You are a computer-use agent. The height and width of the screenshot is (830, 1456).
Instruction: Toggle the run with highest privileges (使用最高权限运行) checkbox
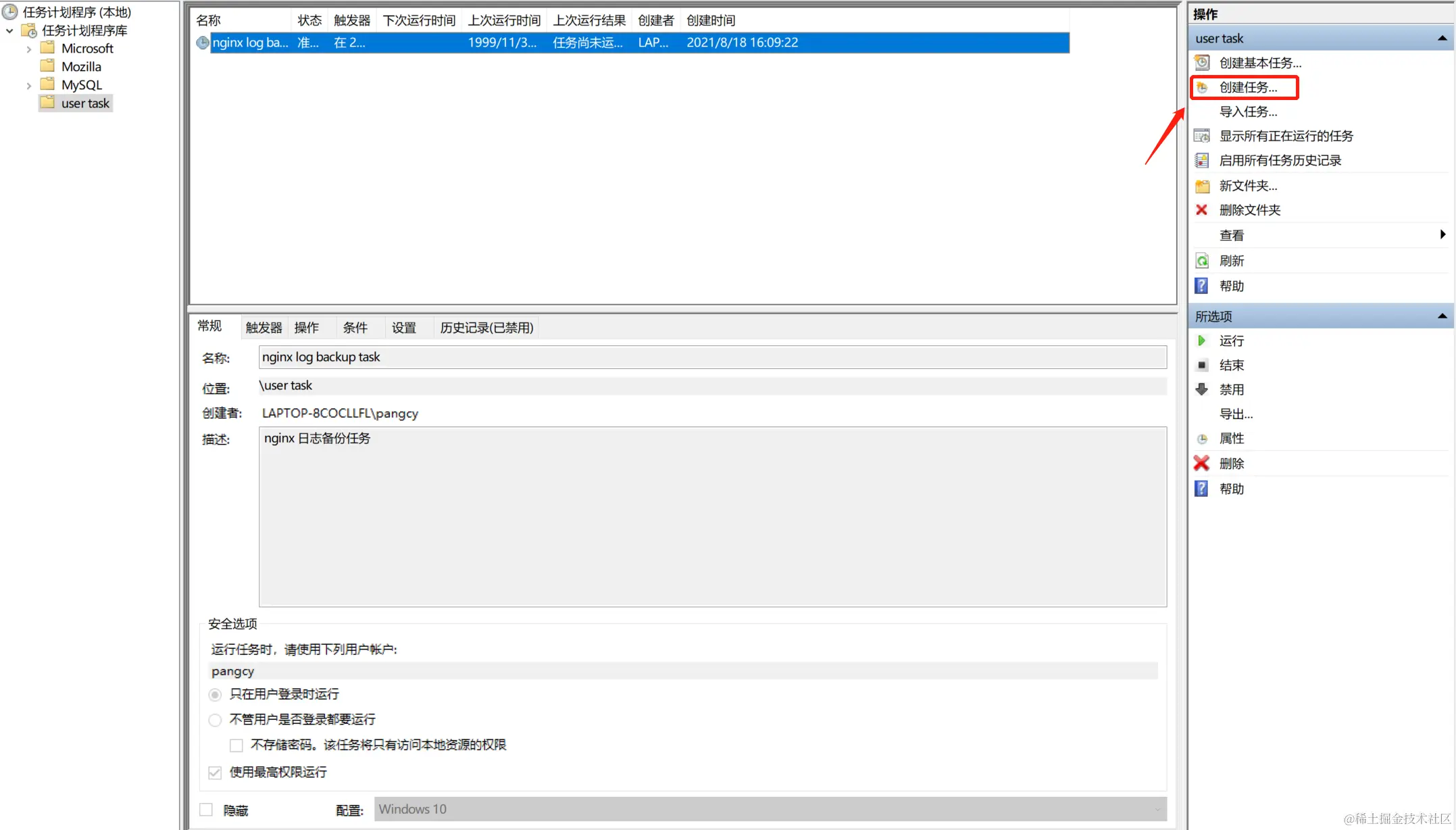[215, 772]
